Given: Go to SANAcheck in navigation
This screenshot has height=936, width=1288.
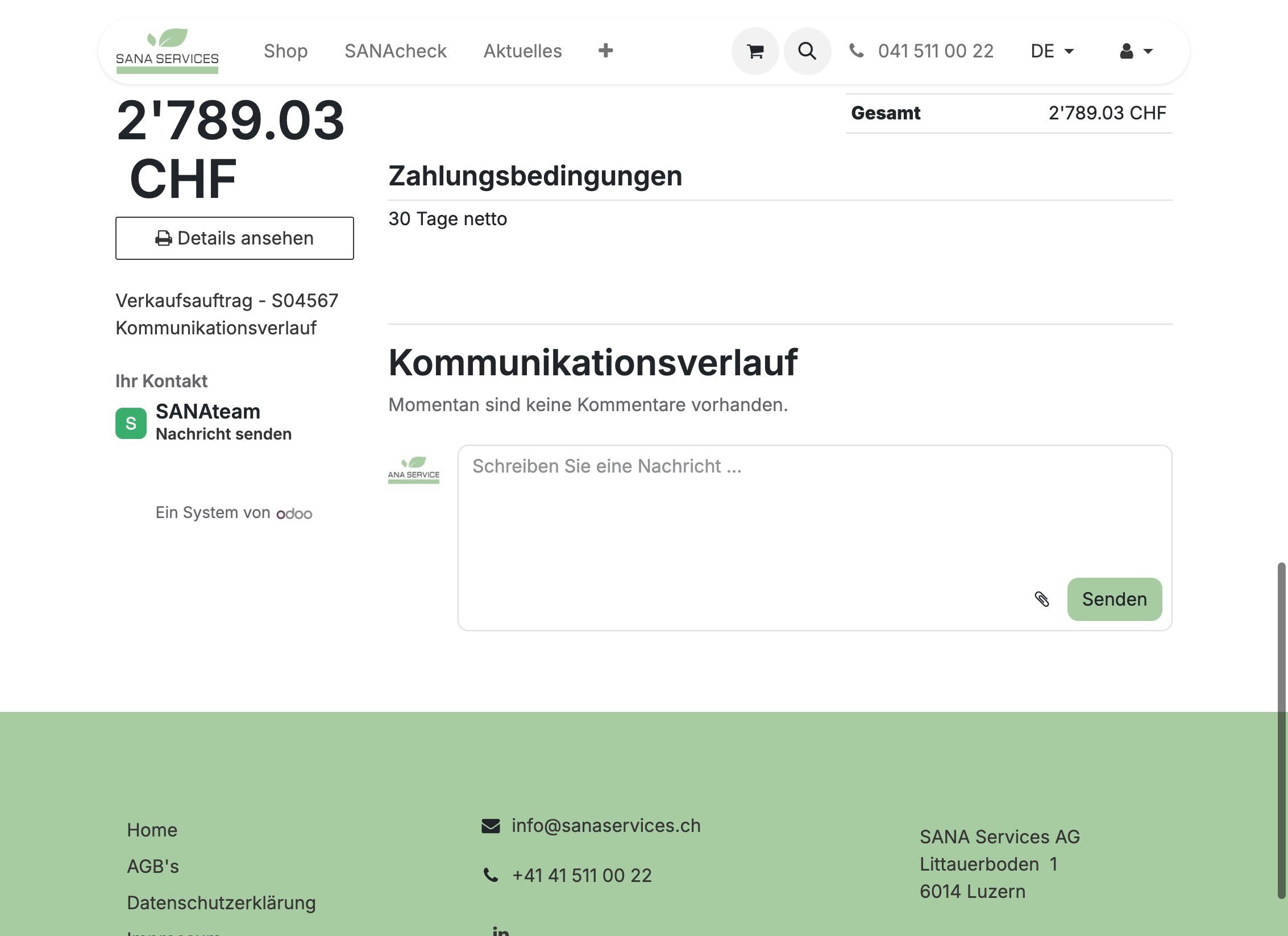Looking at the screenshot, I should pyautogui.click(x=396, y=51).
